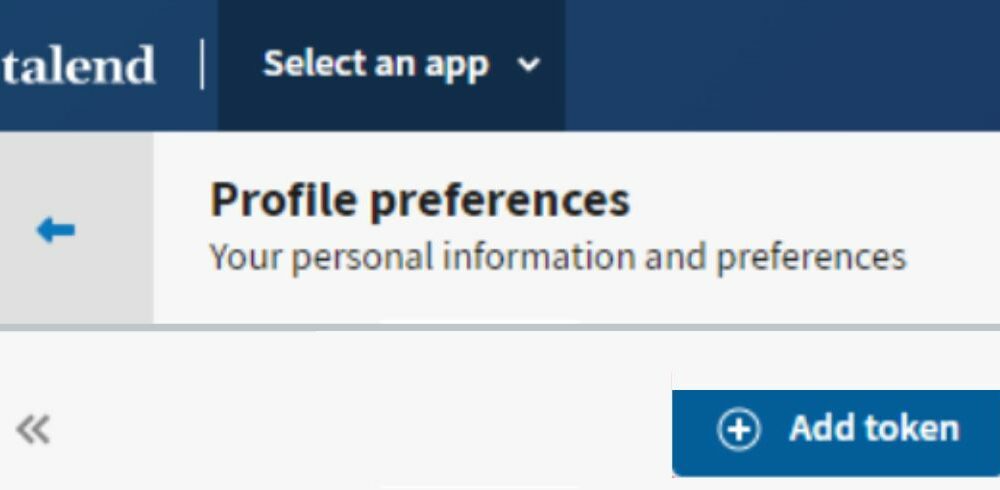
Task: Click the vertical divider after Talend logo
Action: click(203, 65)
